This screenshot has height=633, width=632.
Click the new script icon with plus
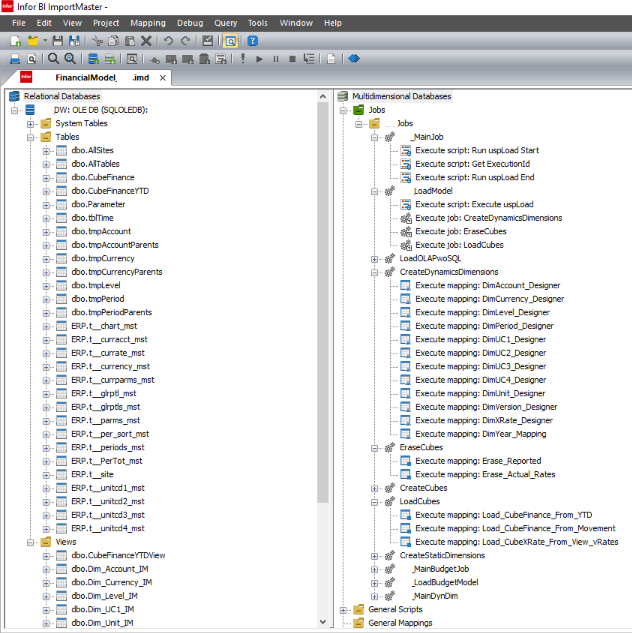click(x=221, y=59)
